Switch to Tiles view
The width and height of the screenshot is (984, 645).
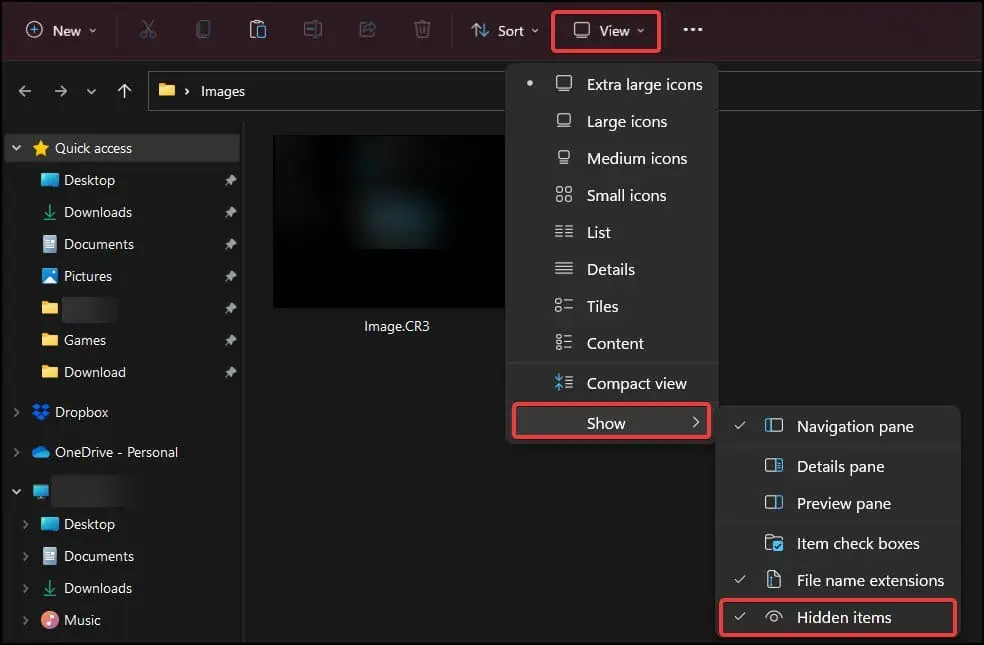point(612,306)
